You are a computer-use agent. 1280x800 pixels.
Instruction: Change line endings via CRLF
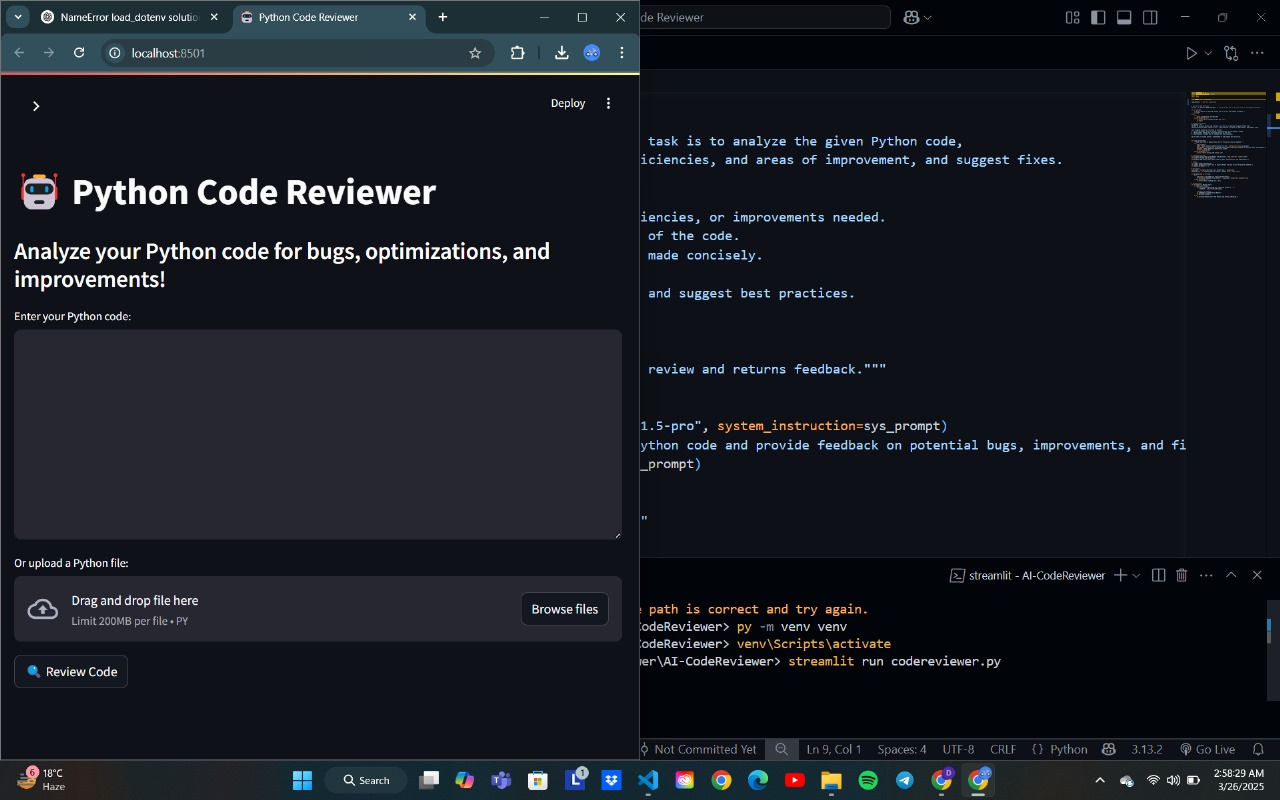point(1003,749)
